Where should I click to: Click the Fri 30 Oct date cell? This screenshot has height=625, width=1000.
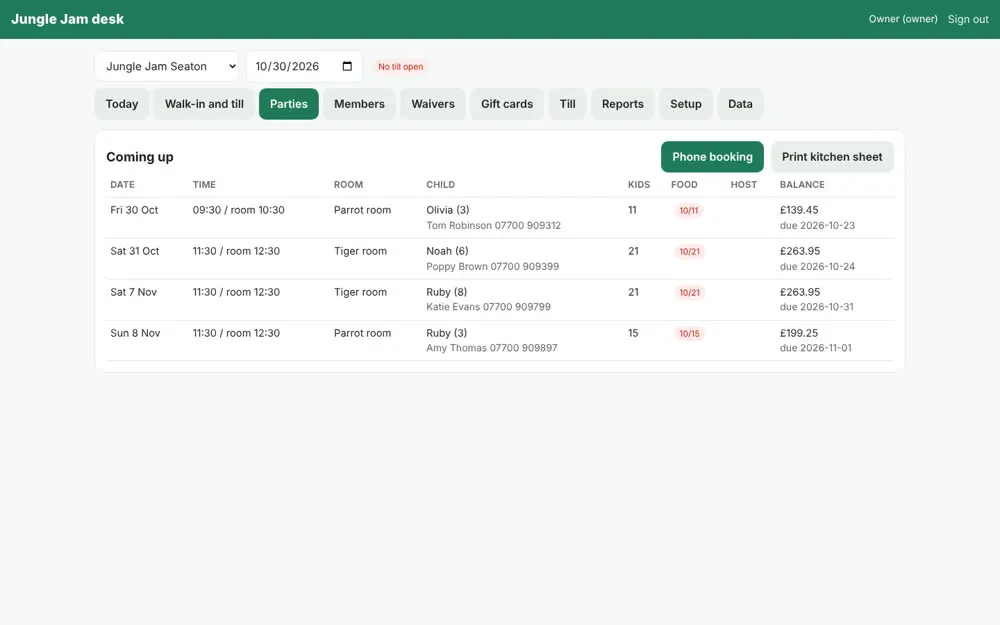[134, 210]
